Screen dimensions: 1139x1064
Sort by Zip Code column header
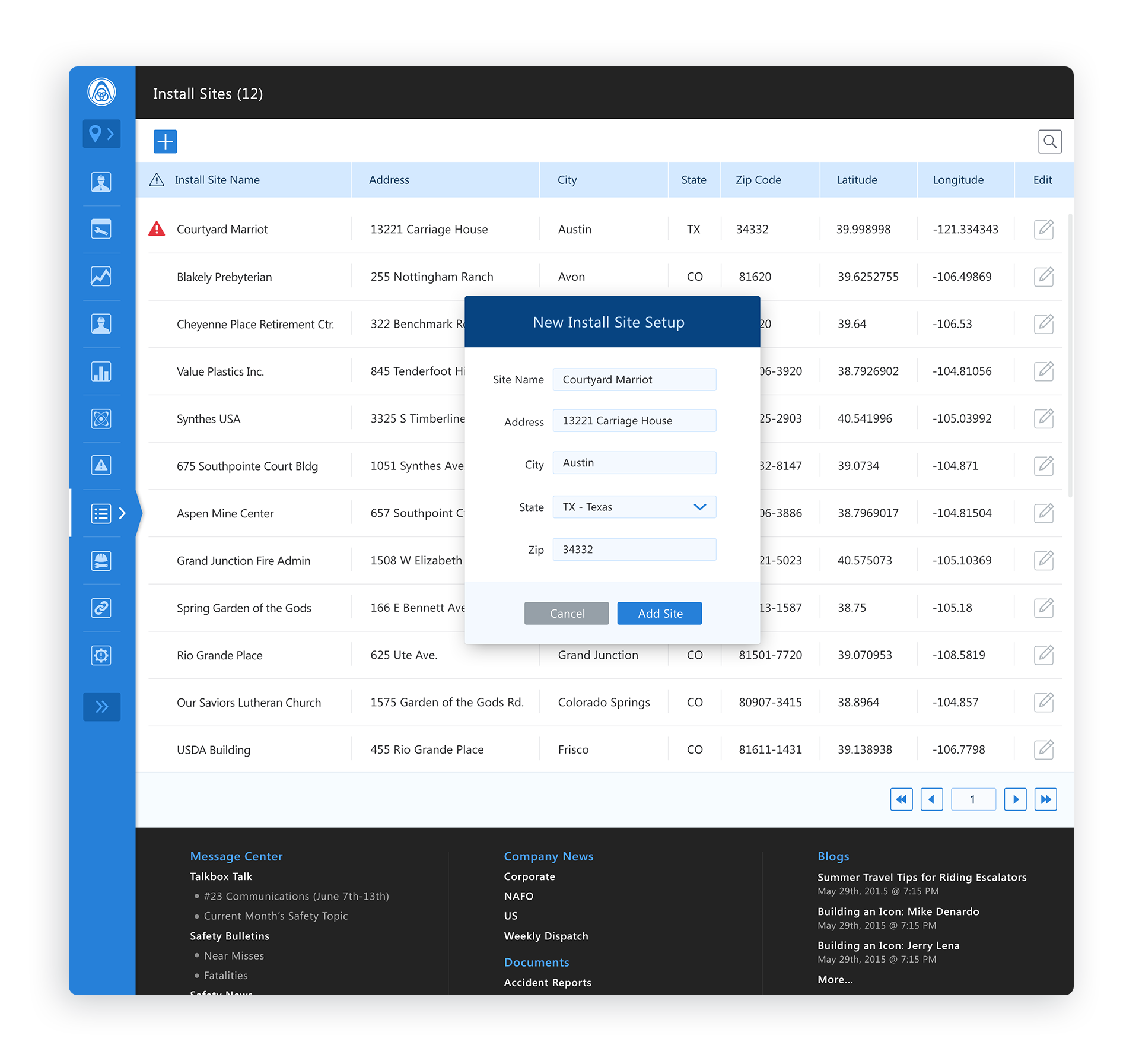click(758, 180)
